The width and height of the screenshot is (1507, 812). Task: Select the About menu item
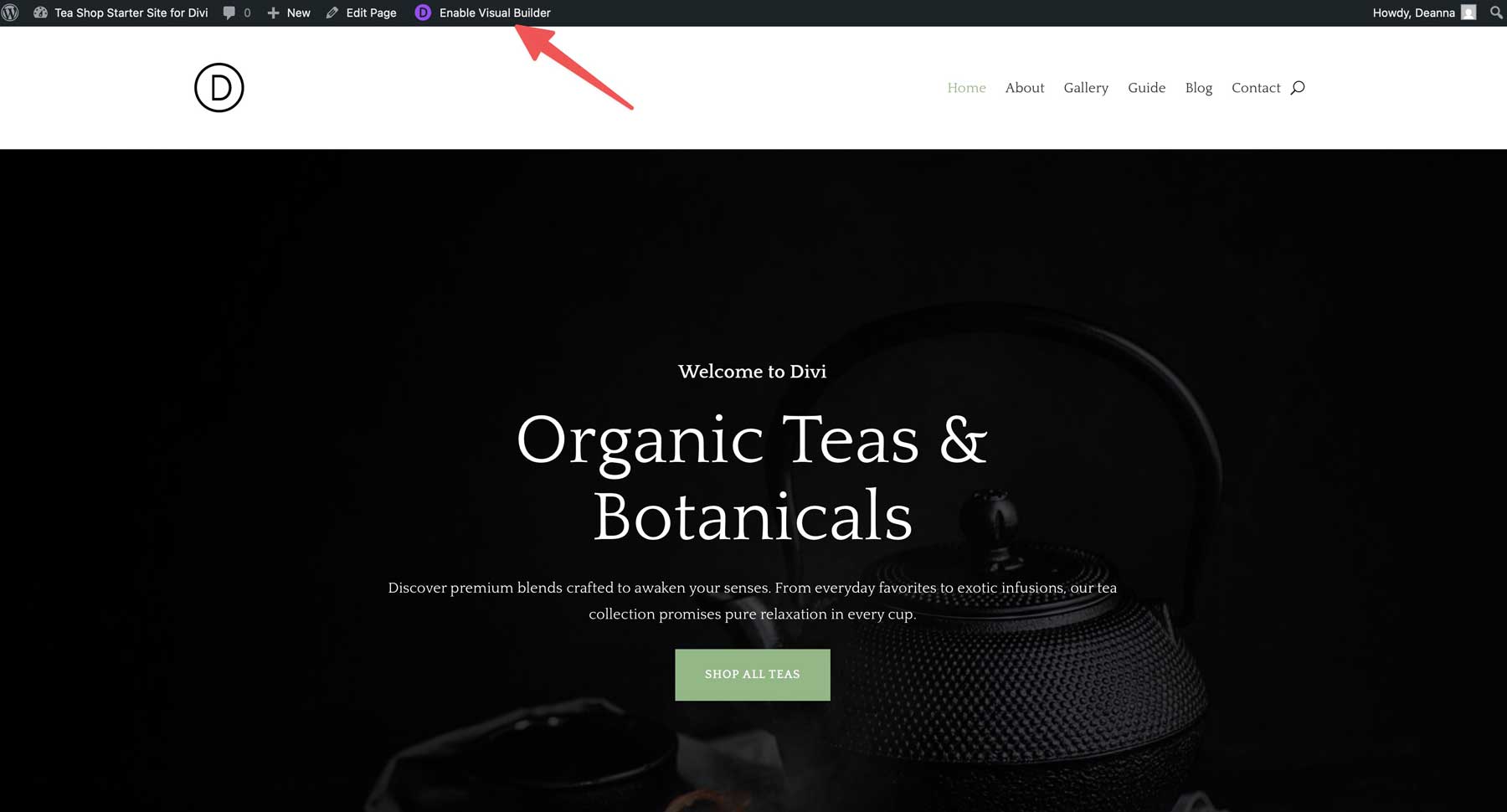[x=1025, y=87]
